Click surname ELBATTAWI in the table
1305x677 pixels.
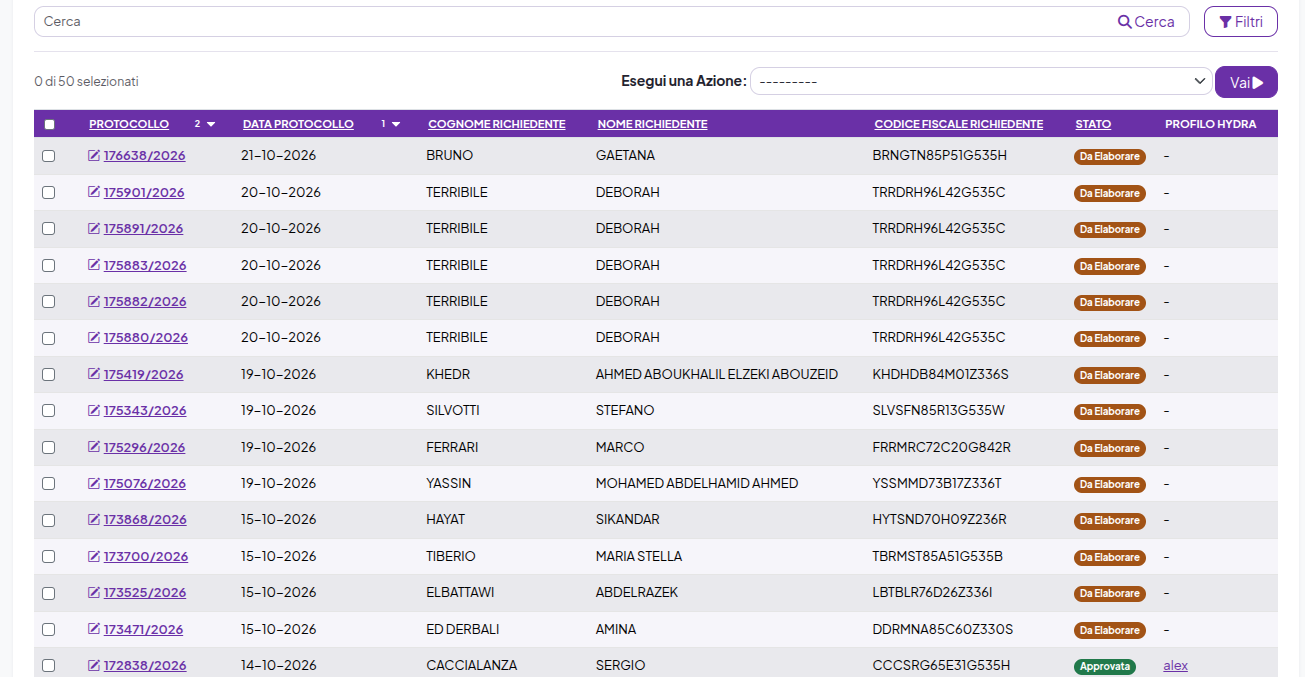[460, 592]
